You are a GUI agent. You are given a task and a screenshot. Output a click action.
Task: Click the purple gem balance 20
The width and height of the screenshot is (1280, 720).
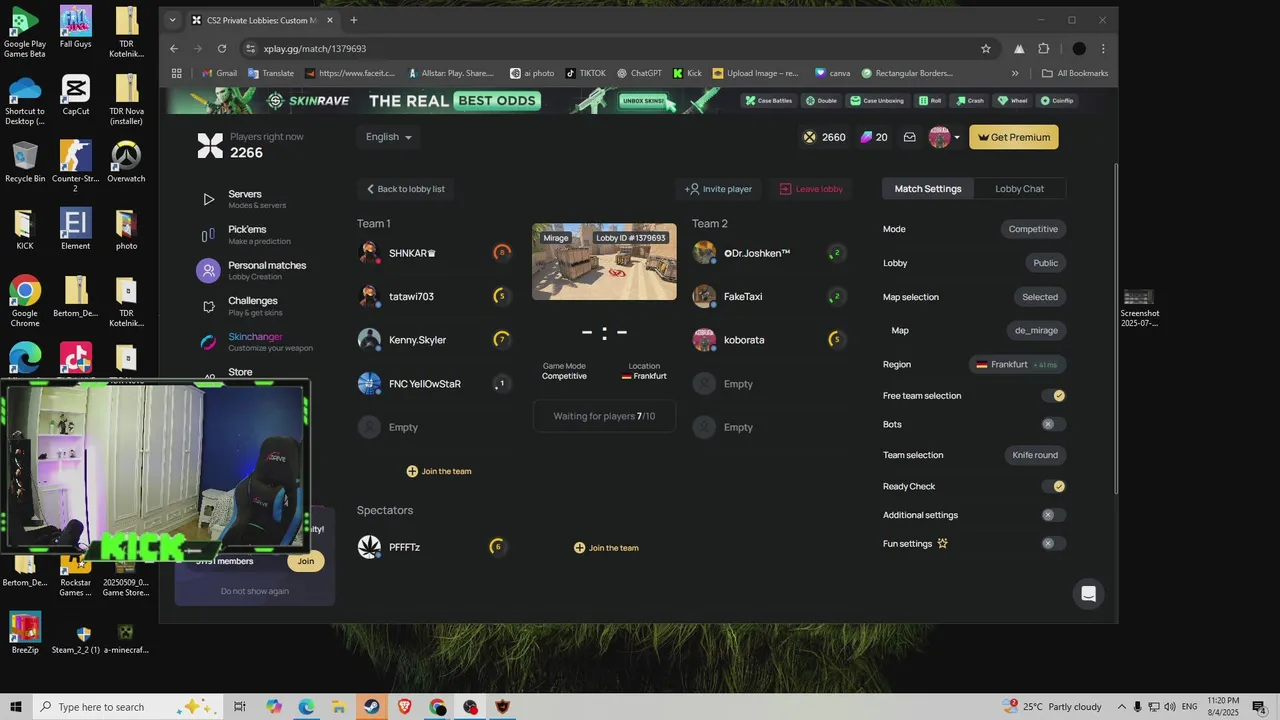[x=874, y=137]
